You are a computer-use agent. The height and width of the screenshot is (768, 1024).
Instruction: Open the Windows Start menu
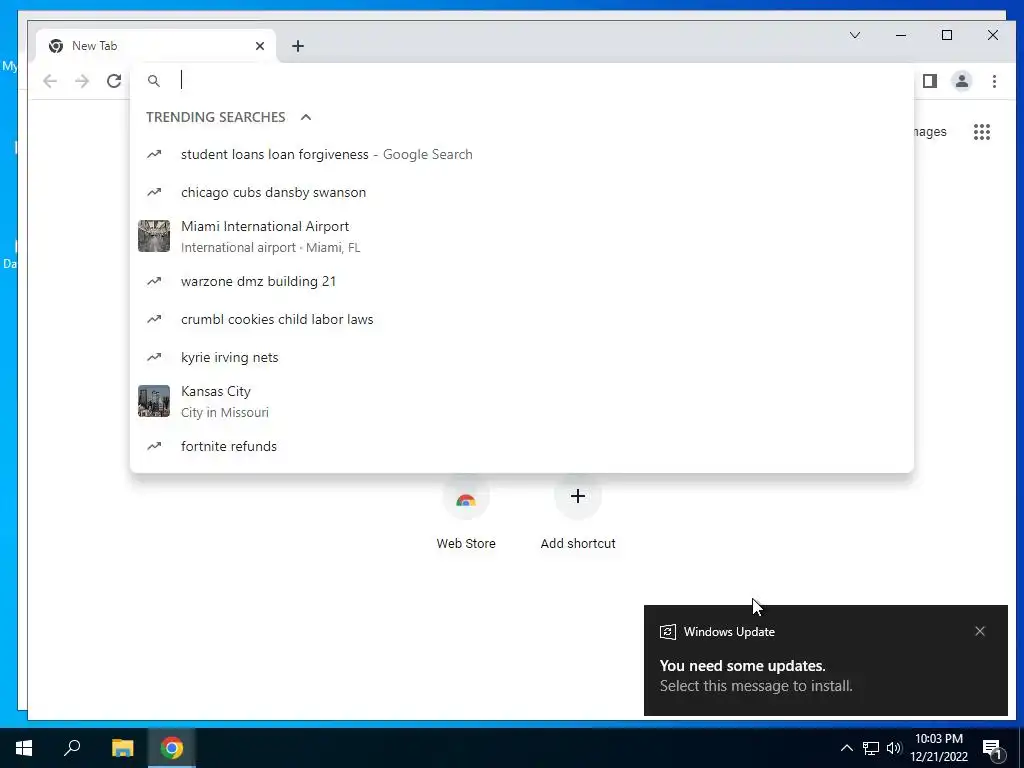coord(24,748)
